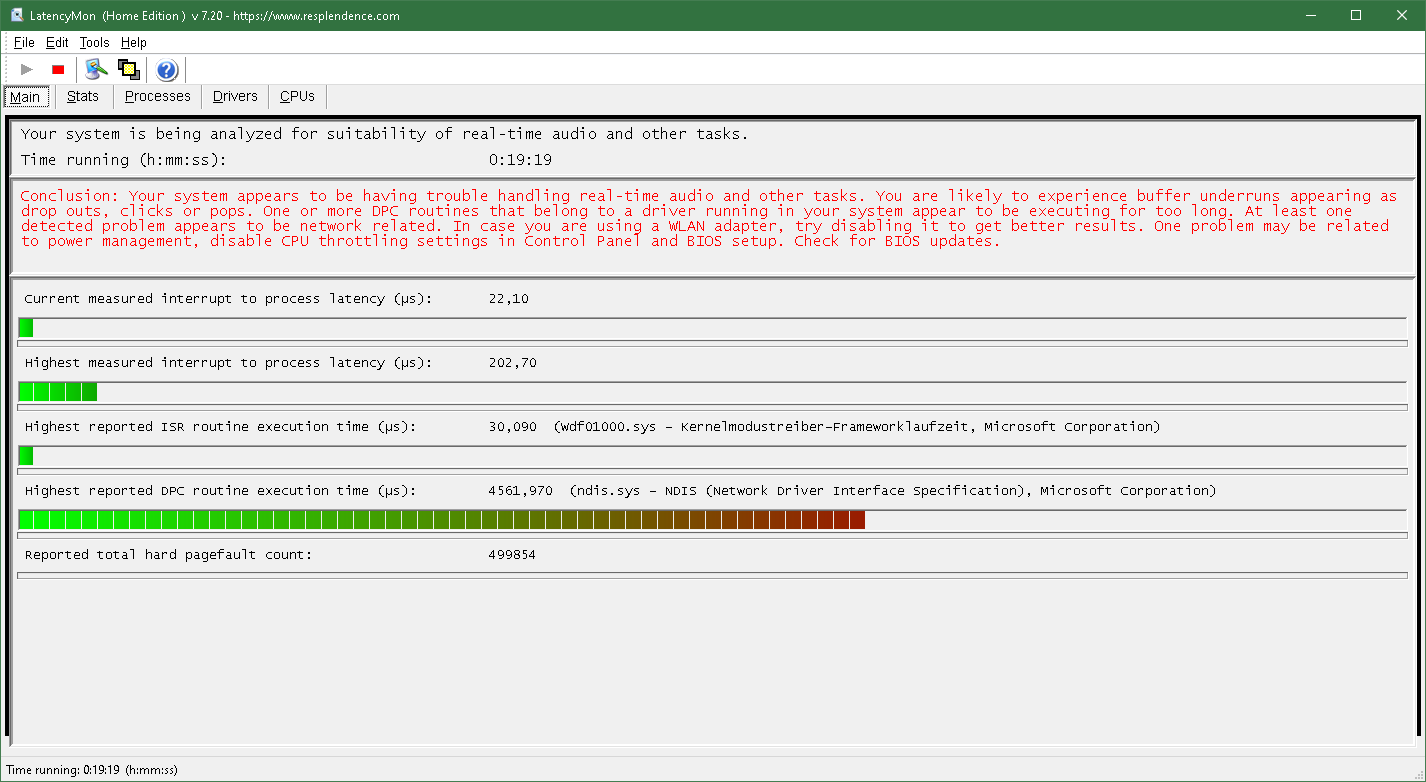Click the highest ISR execution time bar
1426x782 pixels.
pyautogui.click(x=712, y=456)
